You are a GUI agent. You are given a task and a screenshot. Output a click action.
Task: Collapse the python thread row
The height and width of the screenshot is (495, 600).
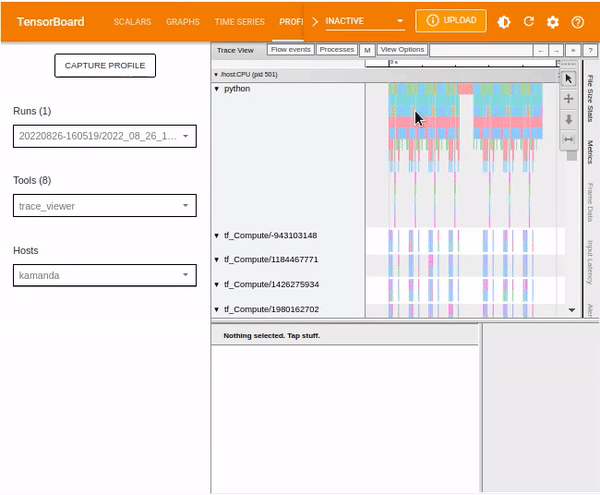(217, 89)
